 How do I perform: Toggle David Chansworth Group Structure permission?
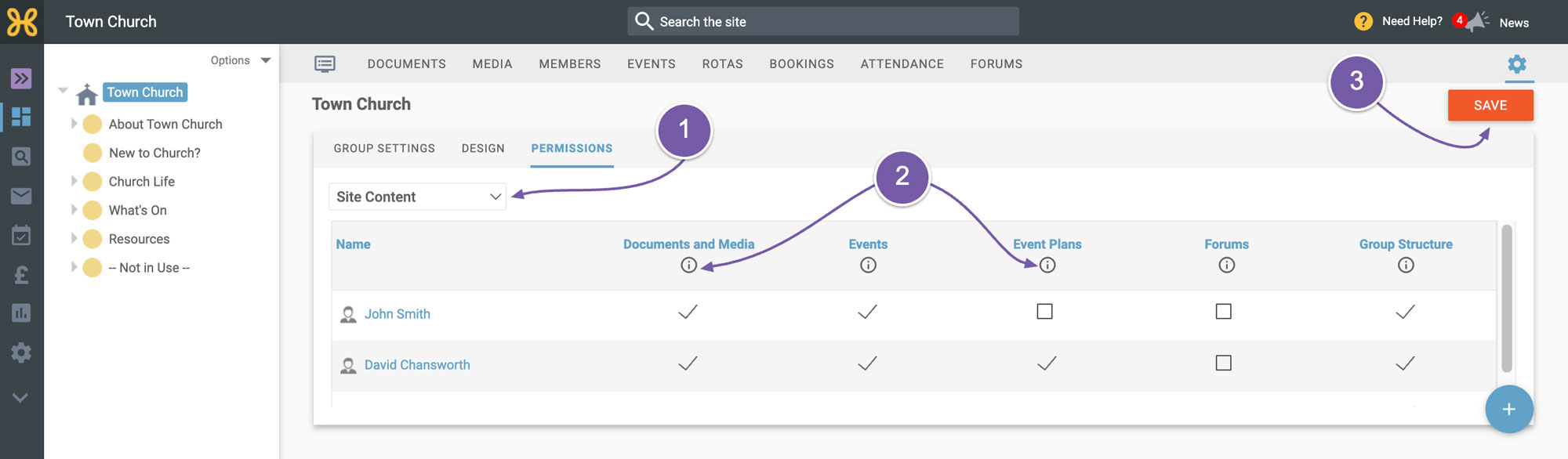point(1405,363)
